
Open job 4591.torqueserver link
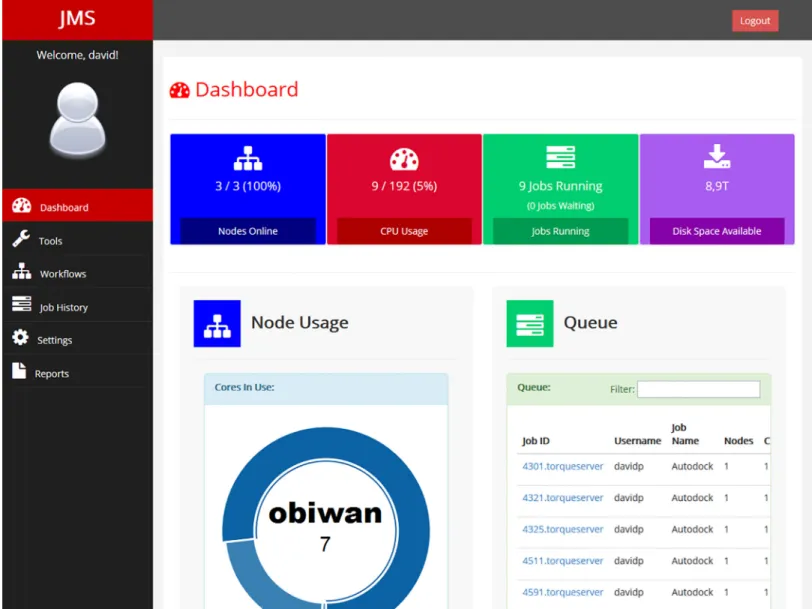(562, 592)
